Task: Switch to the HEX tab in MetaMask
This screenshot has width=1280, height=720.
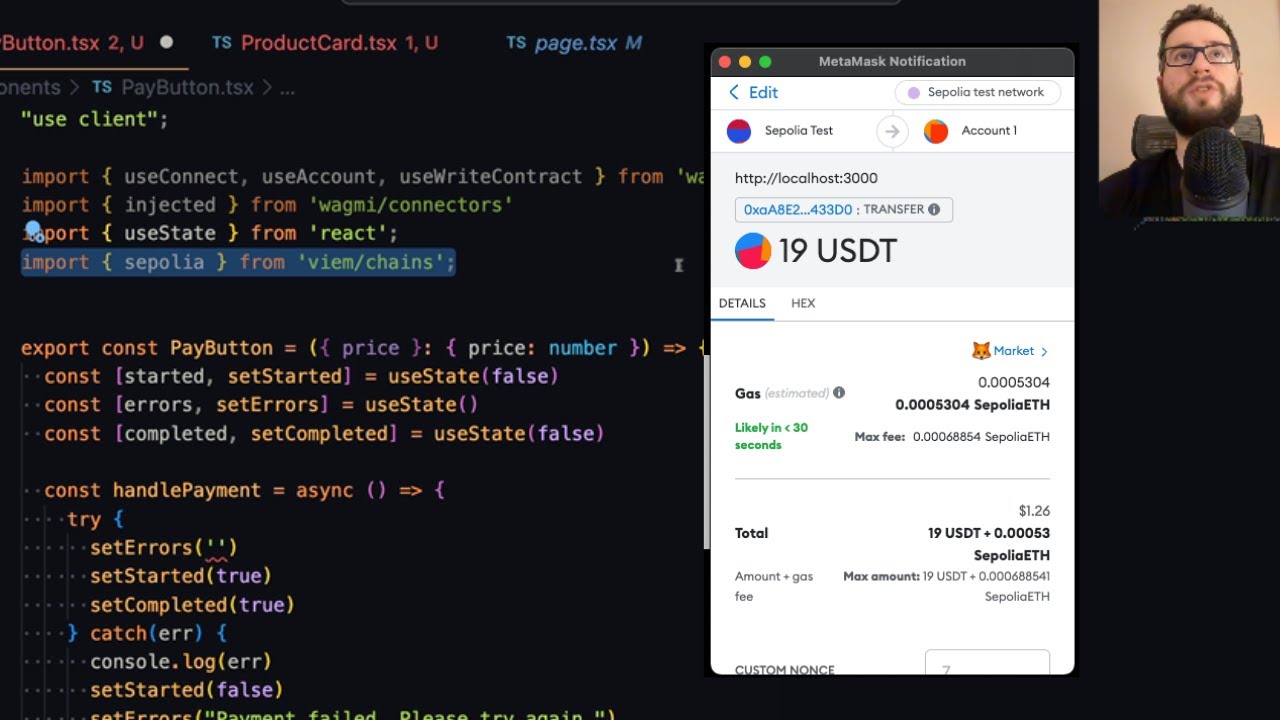Action: click(x=803, y=303)
